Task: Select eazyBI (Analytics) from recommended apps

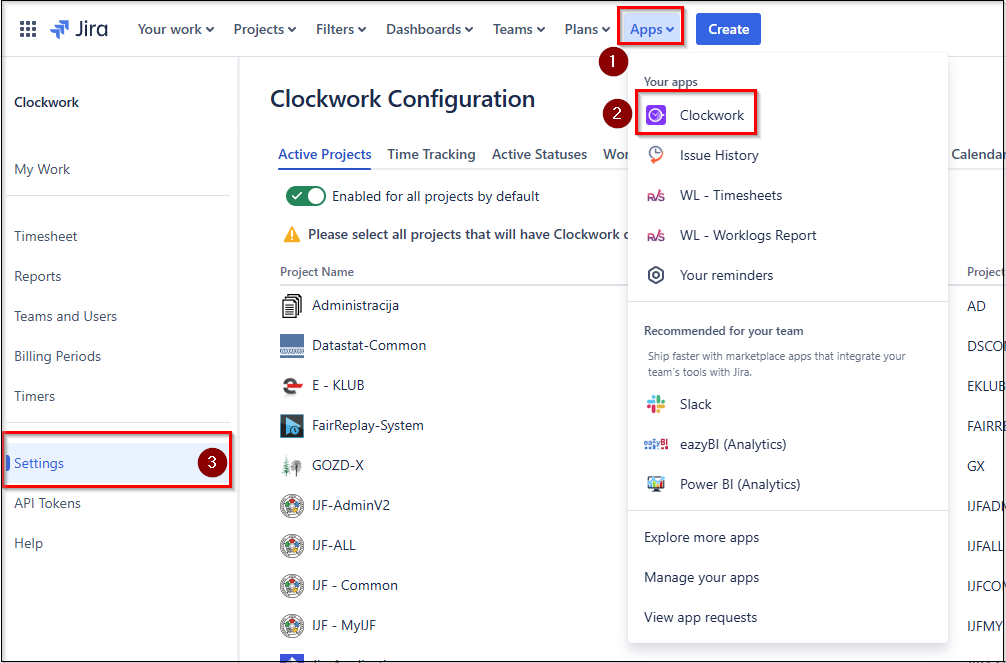Action: [x=788, y=444]
